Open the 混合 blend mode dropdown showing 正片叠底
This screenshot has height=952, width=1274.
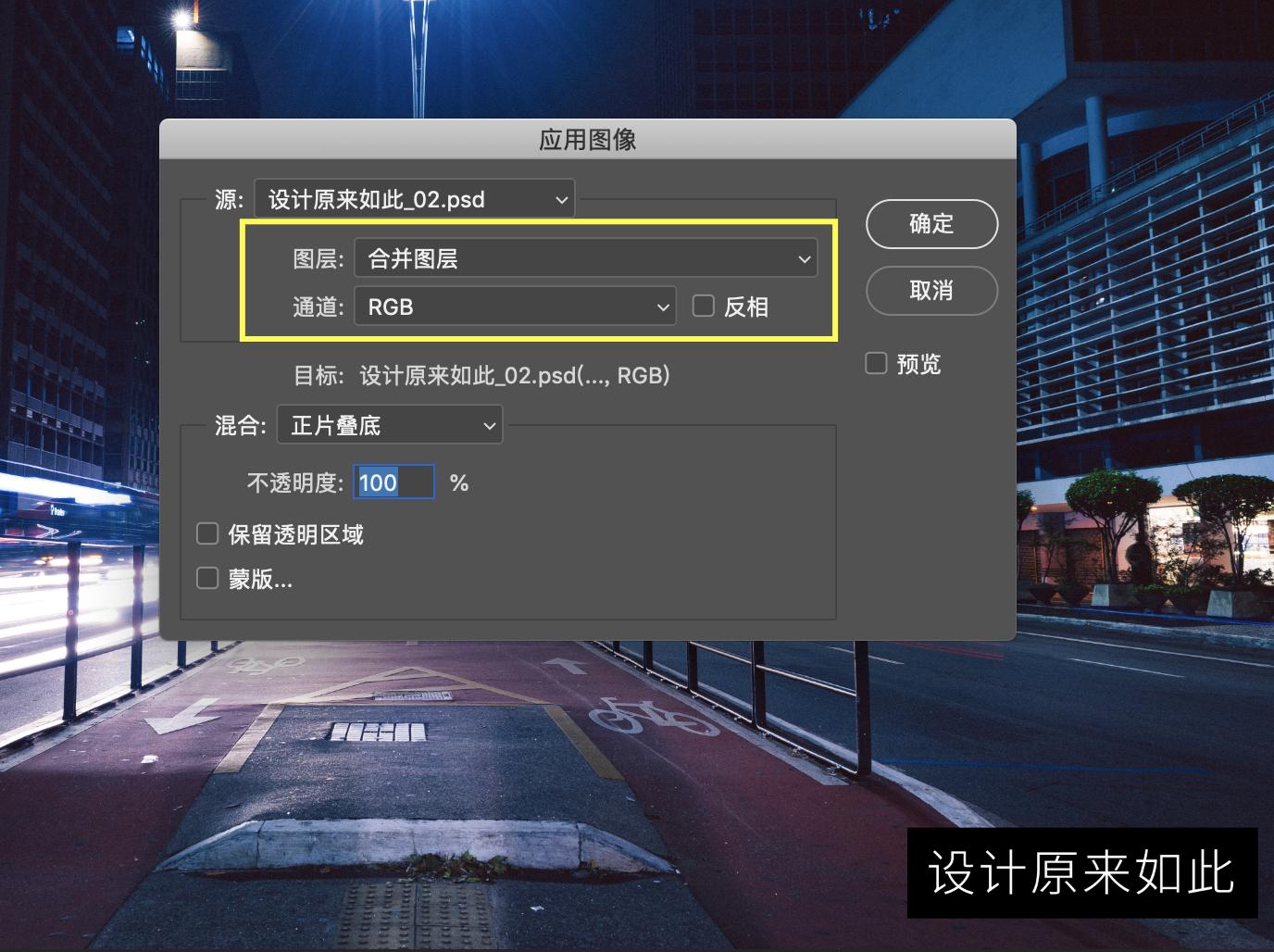point(389,425)
